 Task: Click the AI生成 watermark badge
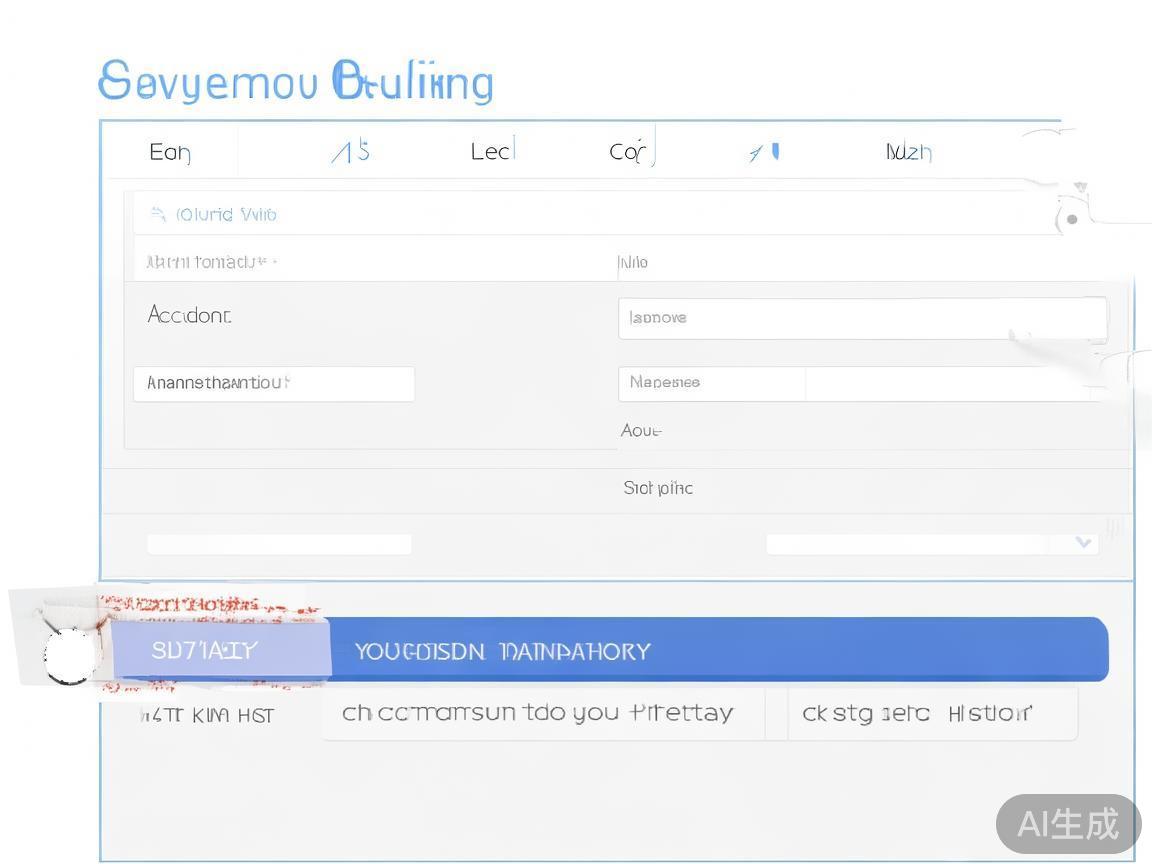(x=1068, y=824)
